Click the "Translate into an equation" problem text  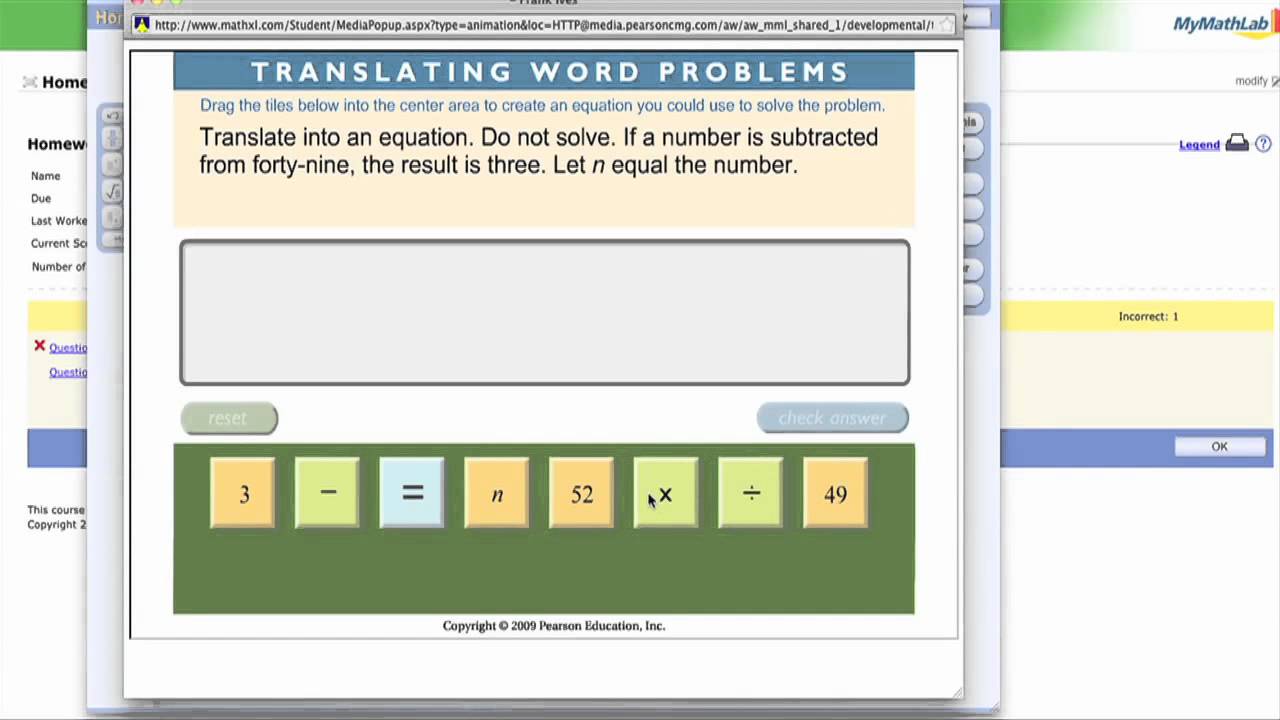(539, 151)
